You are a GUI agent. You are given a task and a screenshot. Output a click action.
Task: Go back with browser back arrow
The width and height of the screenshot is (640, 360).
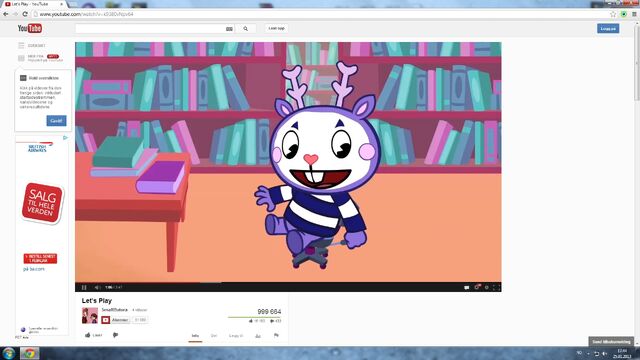(6, 14)
